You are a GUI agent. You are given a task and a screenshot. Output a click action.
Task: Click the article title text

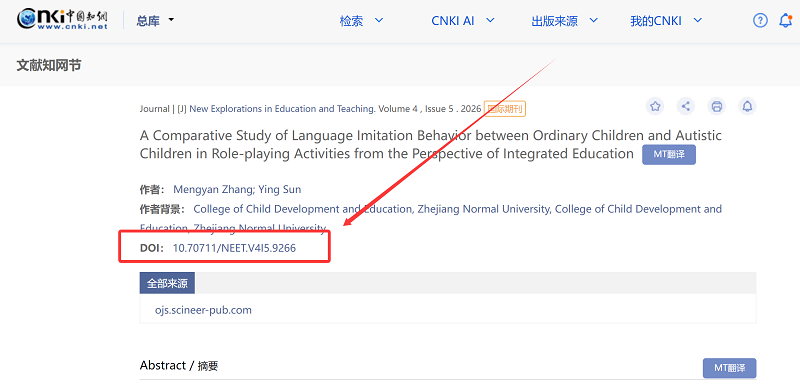[431, 144]
